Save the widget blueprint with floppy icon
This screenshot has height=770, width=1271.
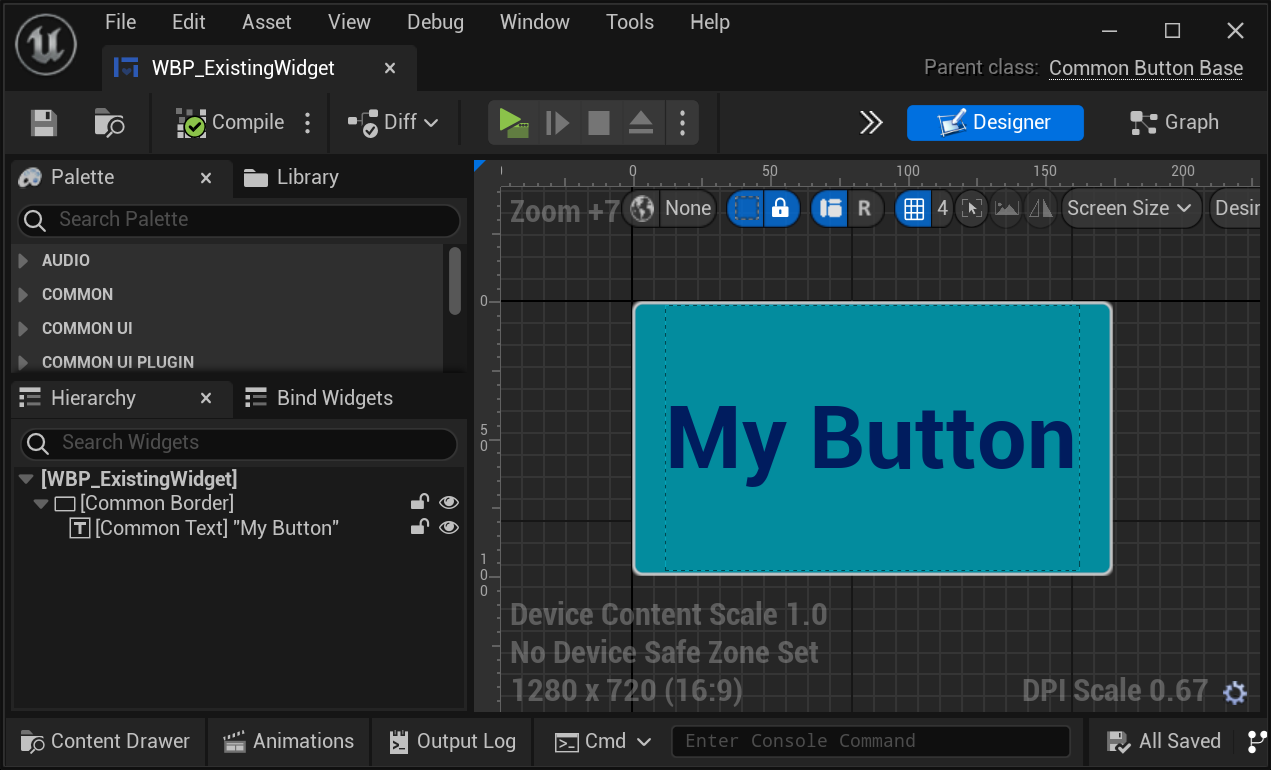tap(43, 123)
